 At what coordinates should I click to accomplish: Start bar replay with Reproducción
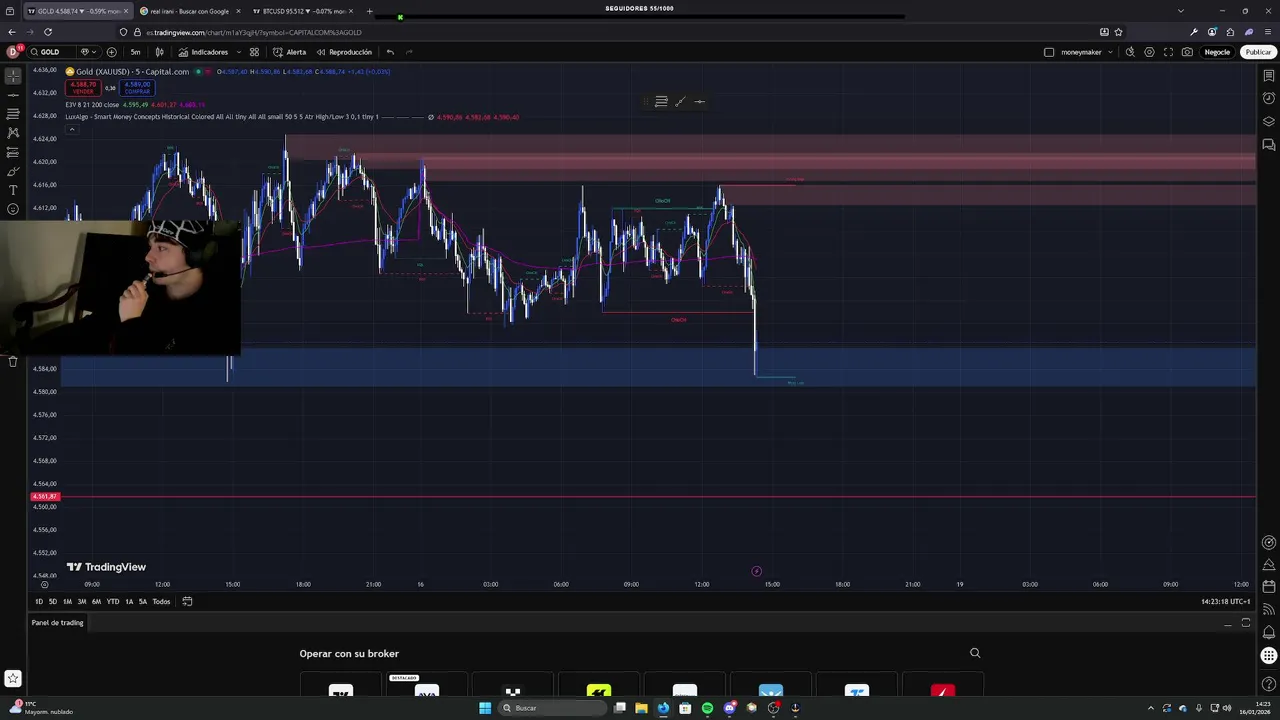click(x=344, y=52)
